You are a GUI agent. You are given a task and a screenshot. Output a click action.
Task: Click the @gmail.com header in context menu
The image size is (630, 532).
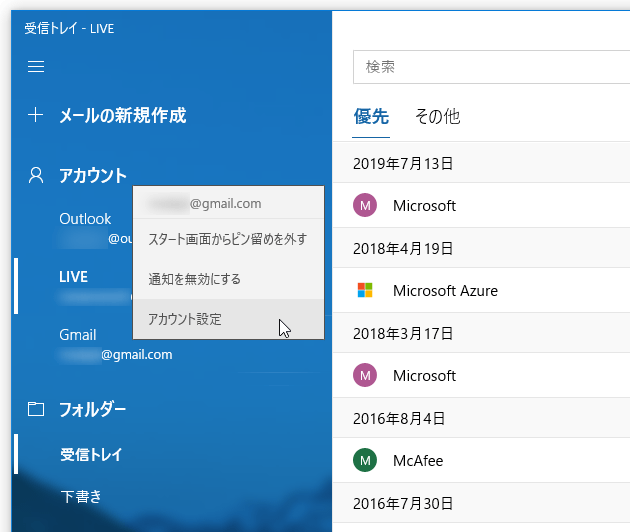click(x=228, y=203)
